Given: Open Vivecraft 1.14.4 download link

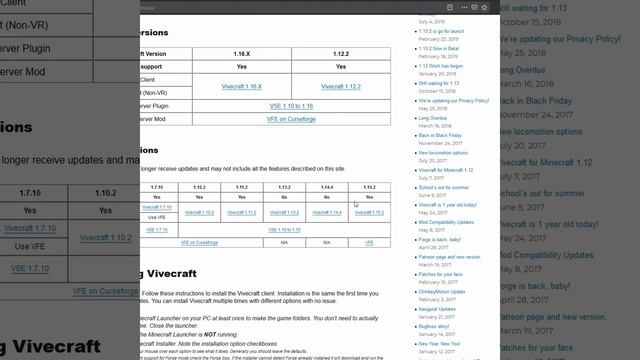Looking at the screenshot, I should [x=327, y=213].
